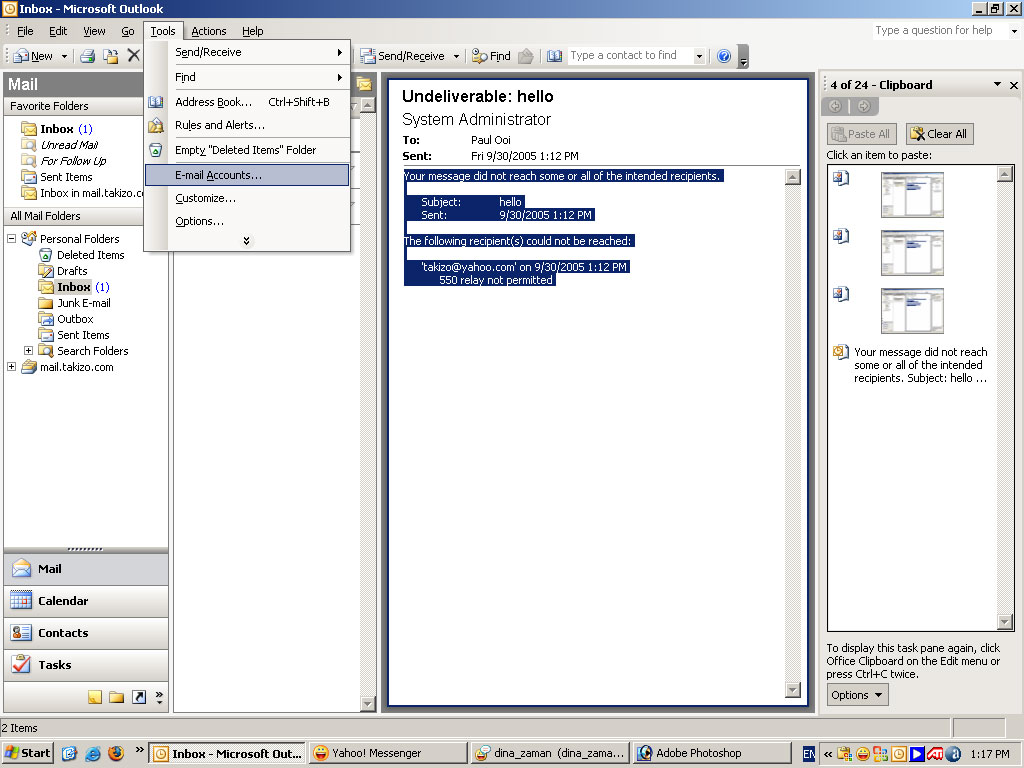
Task: Click the Clipboard Clear All button
Action: click(940, 134)
